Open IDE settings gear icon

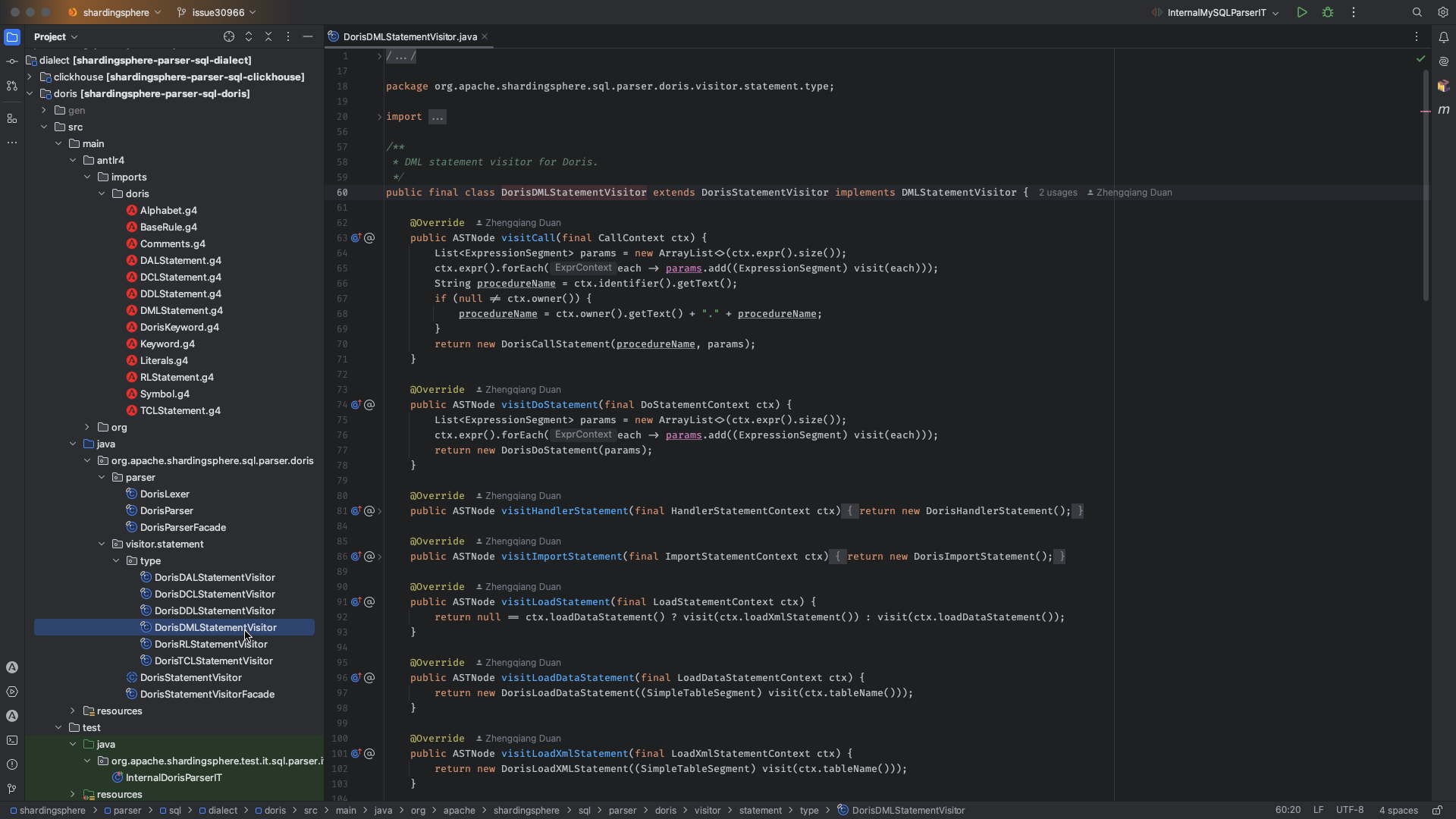pyautogui.click(x=1442, y=12)
